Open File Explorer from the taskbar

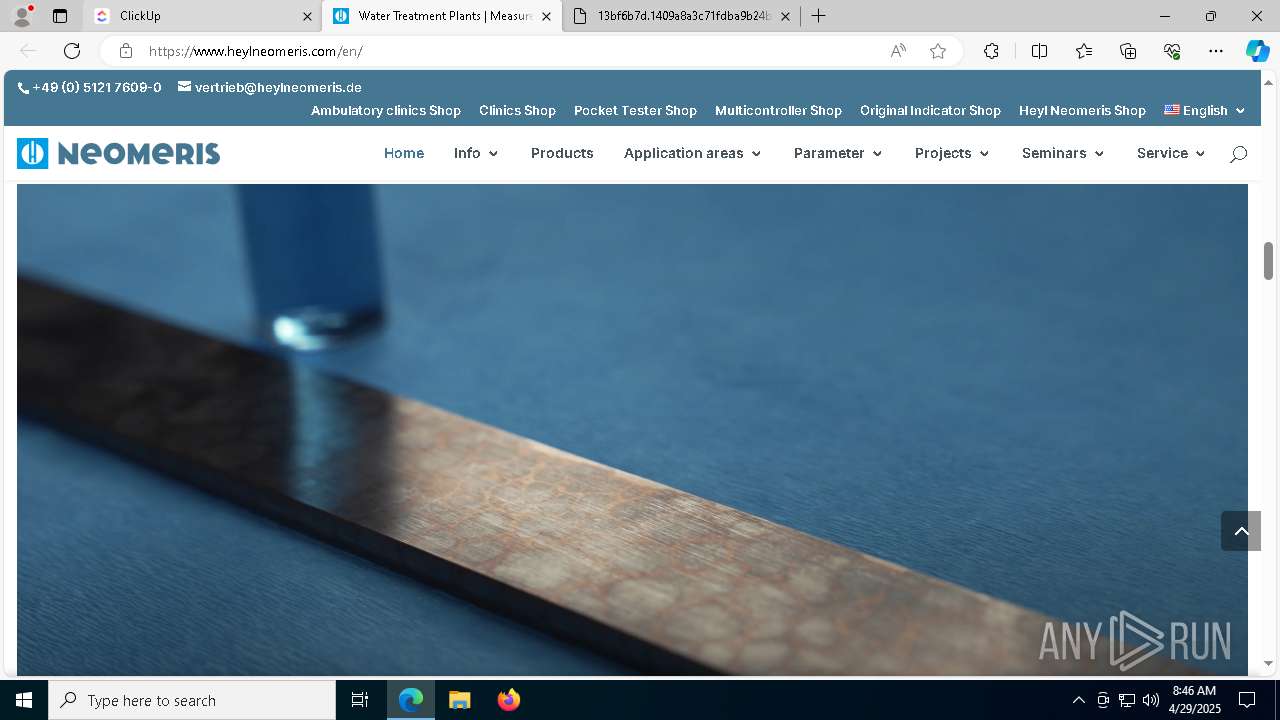[x=459, y=700]
